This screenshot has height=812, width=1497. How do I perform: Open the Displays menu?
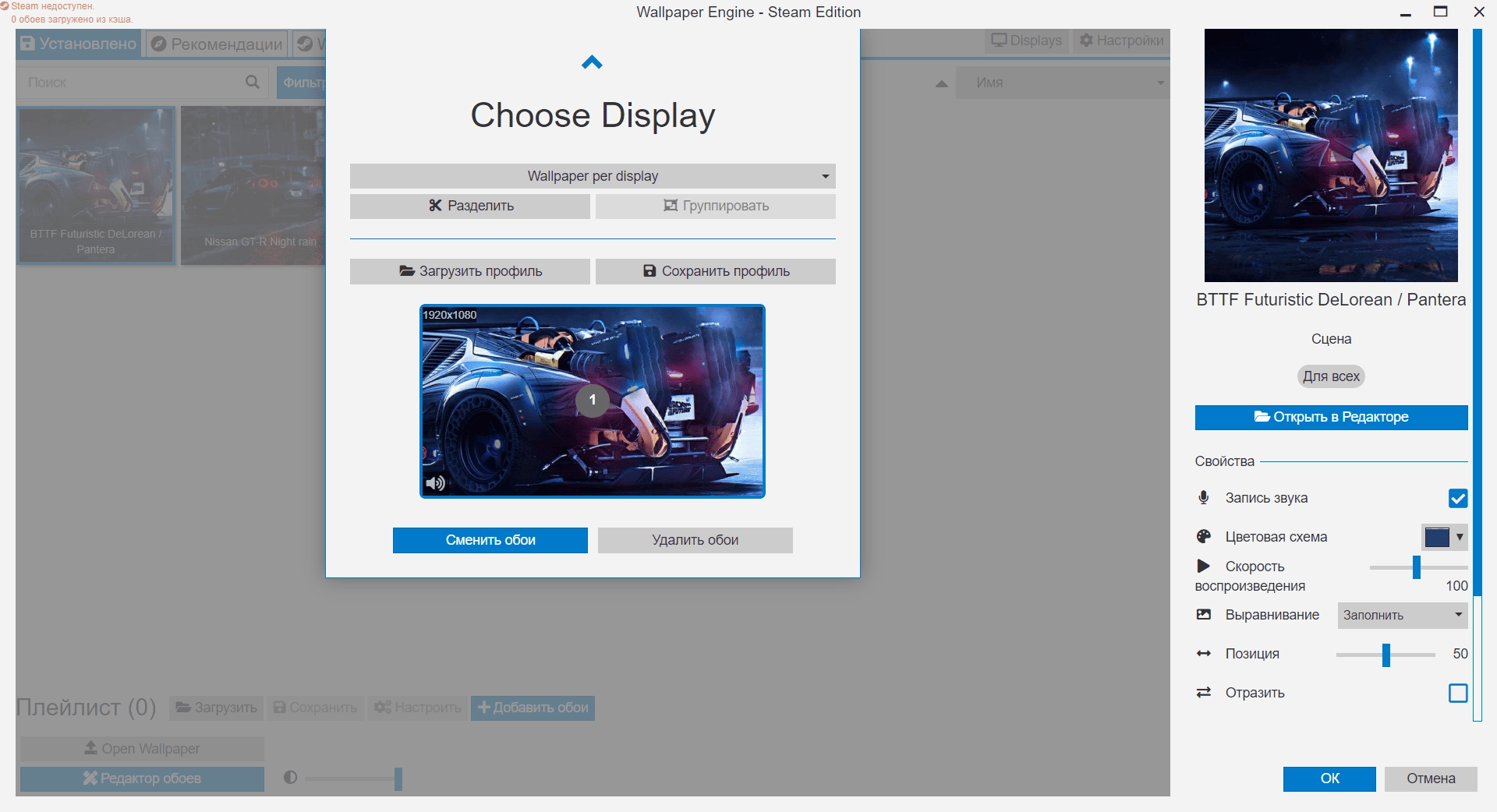click(1026, 41)
